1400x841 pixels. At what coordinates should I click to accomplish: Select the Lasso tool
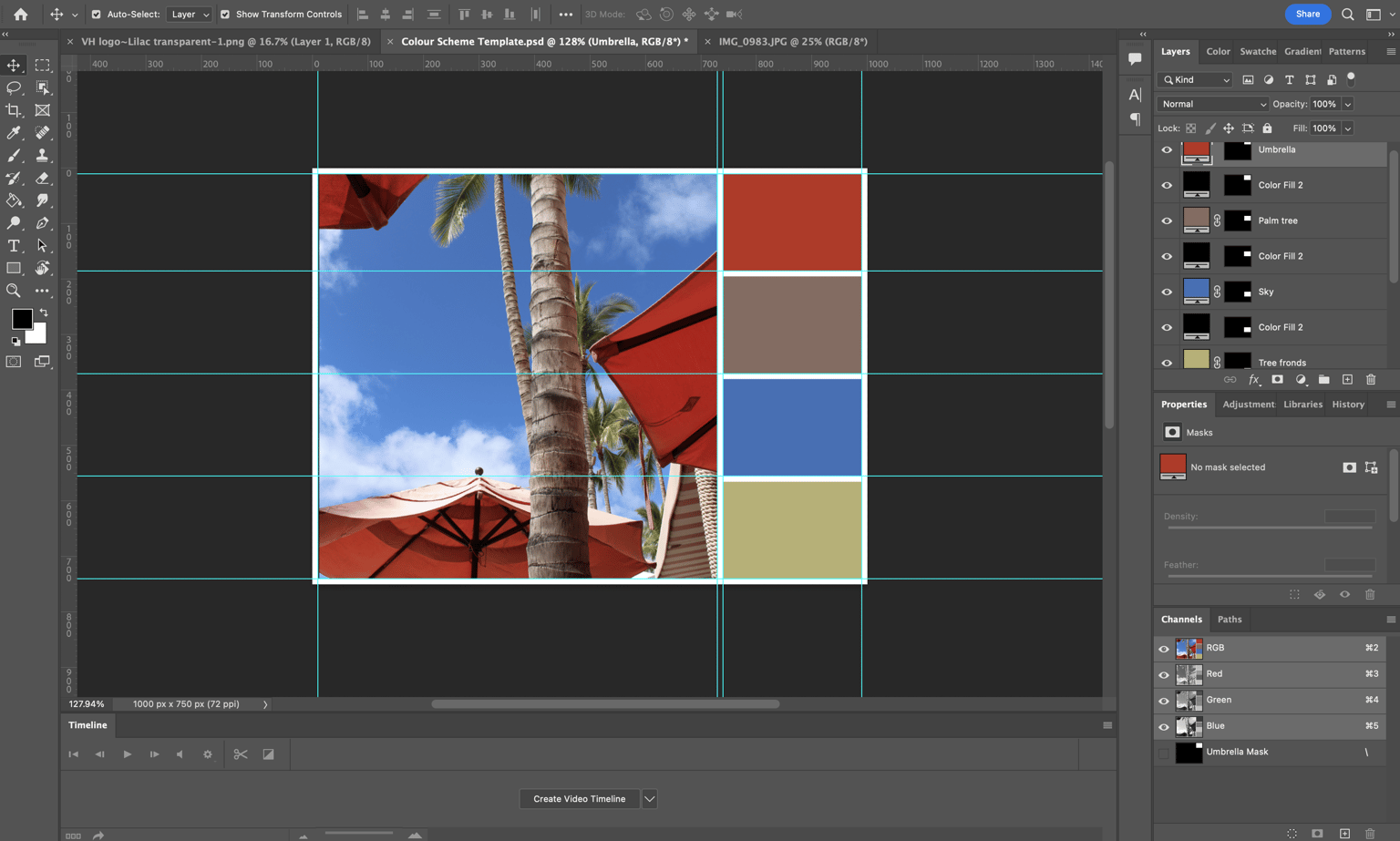click(14, 87)
